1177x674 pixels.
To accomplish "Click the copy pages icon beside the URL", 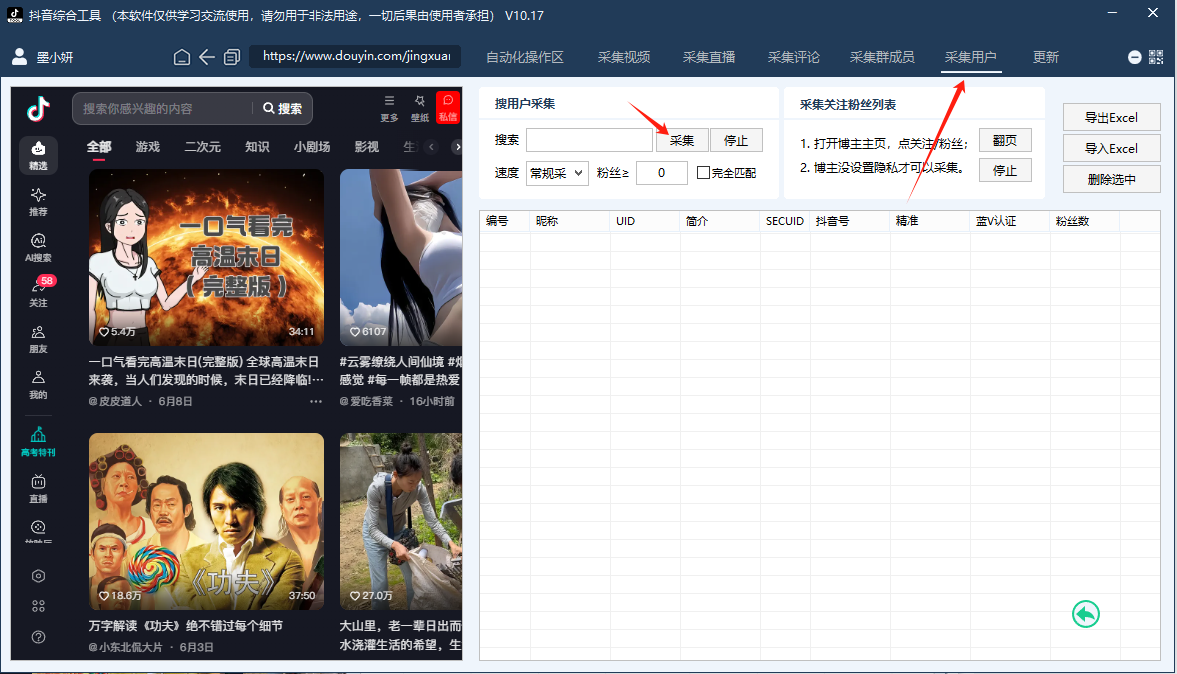I will 232,57.
